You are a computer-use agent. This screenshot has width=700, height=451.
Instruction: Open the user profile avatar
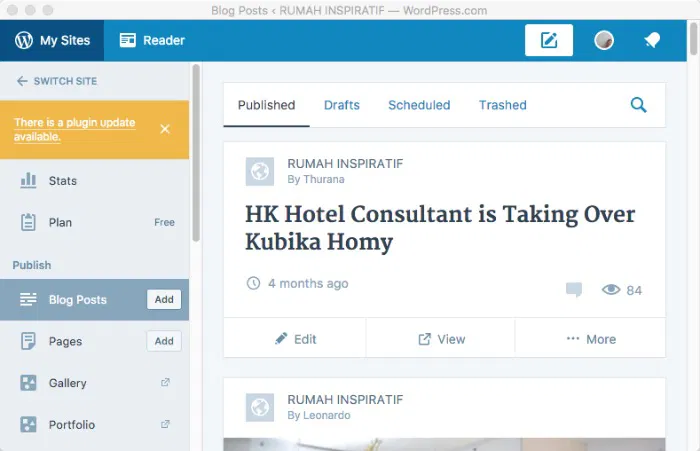604,40
